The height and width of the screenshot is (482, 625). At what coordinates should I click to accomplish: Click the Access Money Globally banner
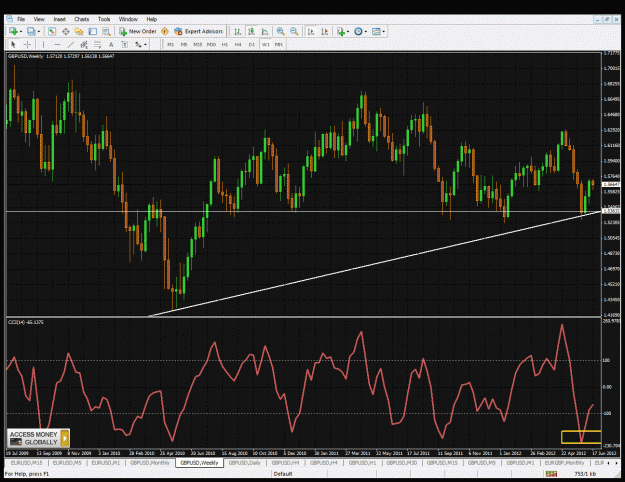(38, 438)
